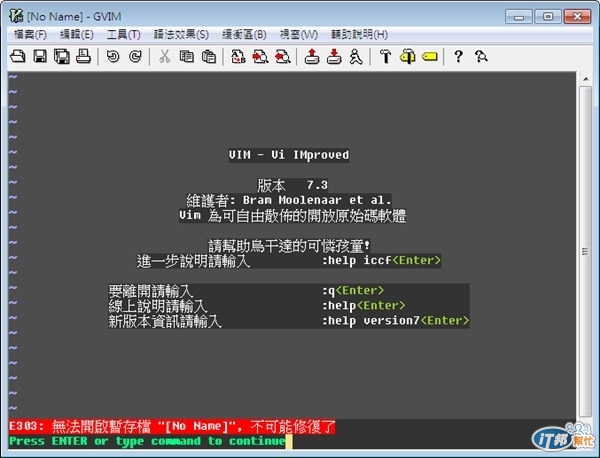Click the 'Bram Moolenaar et al.' maintainer line
The width and height of the screenshot is (600, 458).
[x=317, y=200]
